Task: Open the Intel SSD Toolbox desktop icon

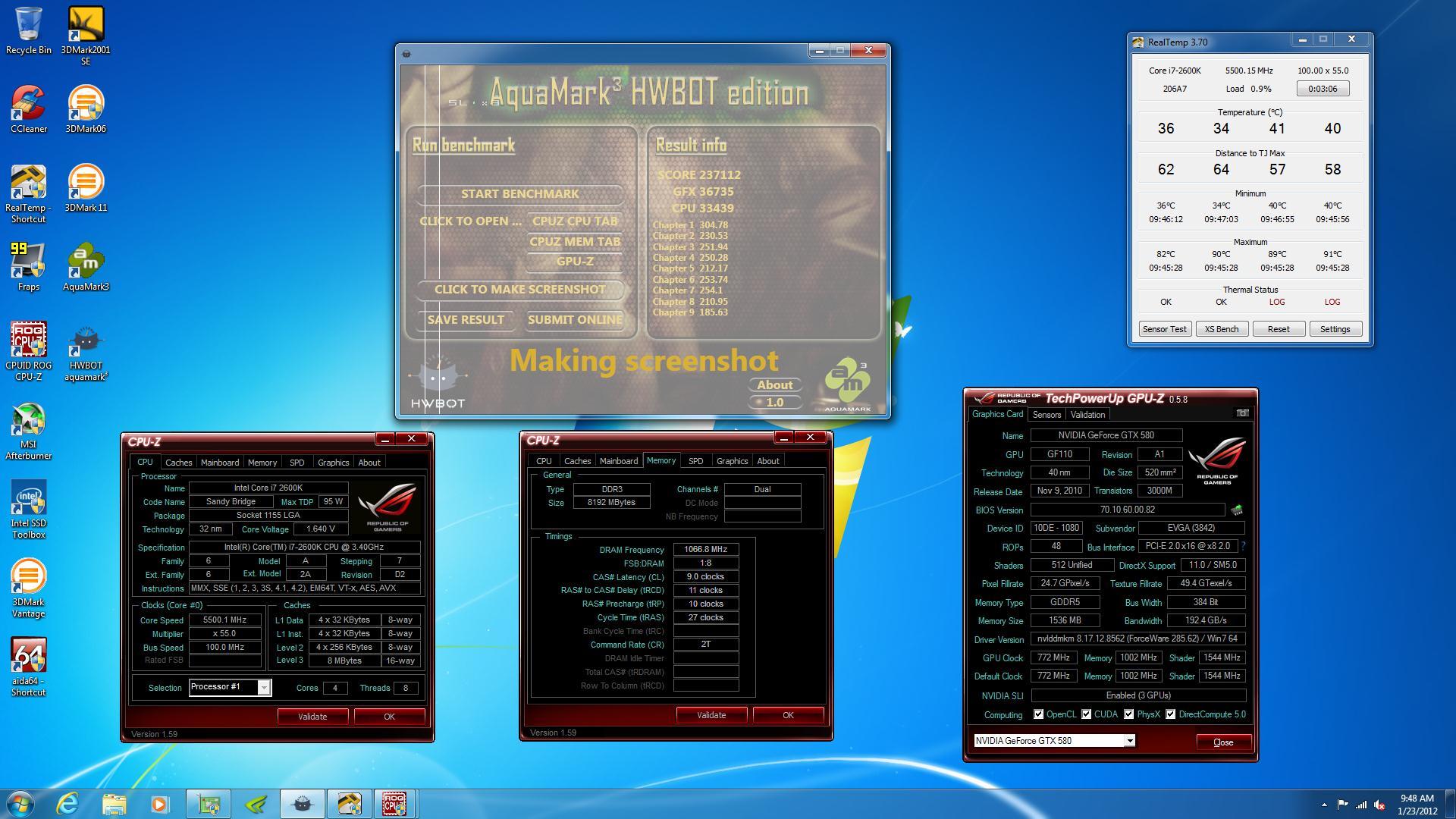Action: click(28, 510)
